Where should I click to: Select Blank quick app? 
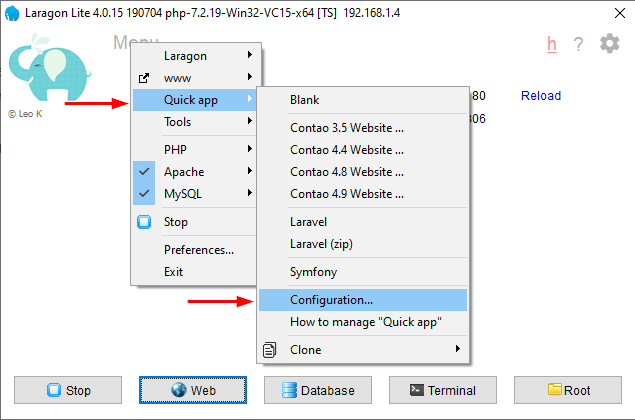[363, 100]
